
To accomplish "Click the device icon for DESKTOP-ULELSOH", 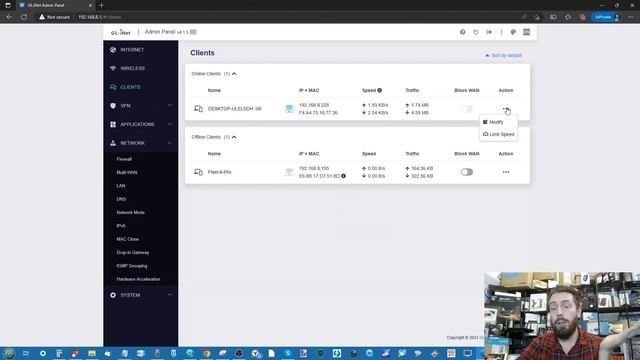I will (198, 109).
